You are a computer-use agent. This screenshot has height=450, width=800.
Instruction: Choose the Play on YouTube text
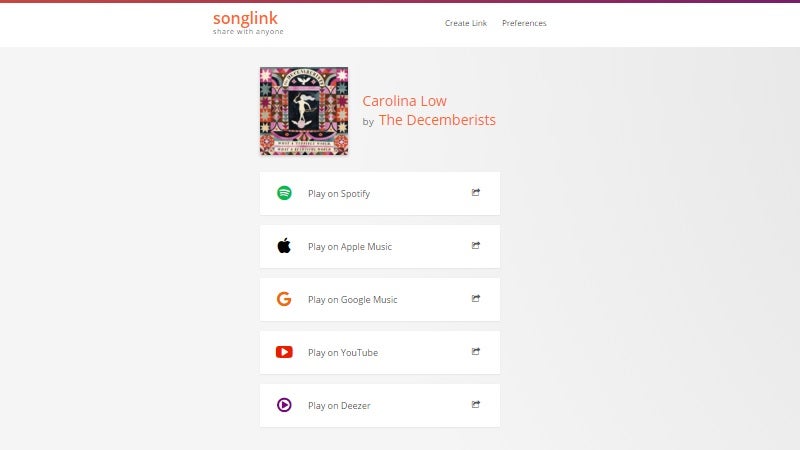coord(343,353)
